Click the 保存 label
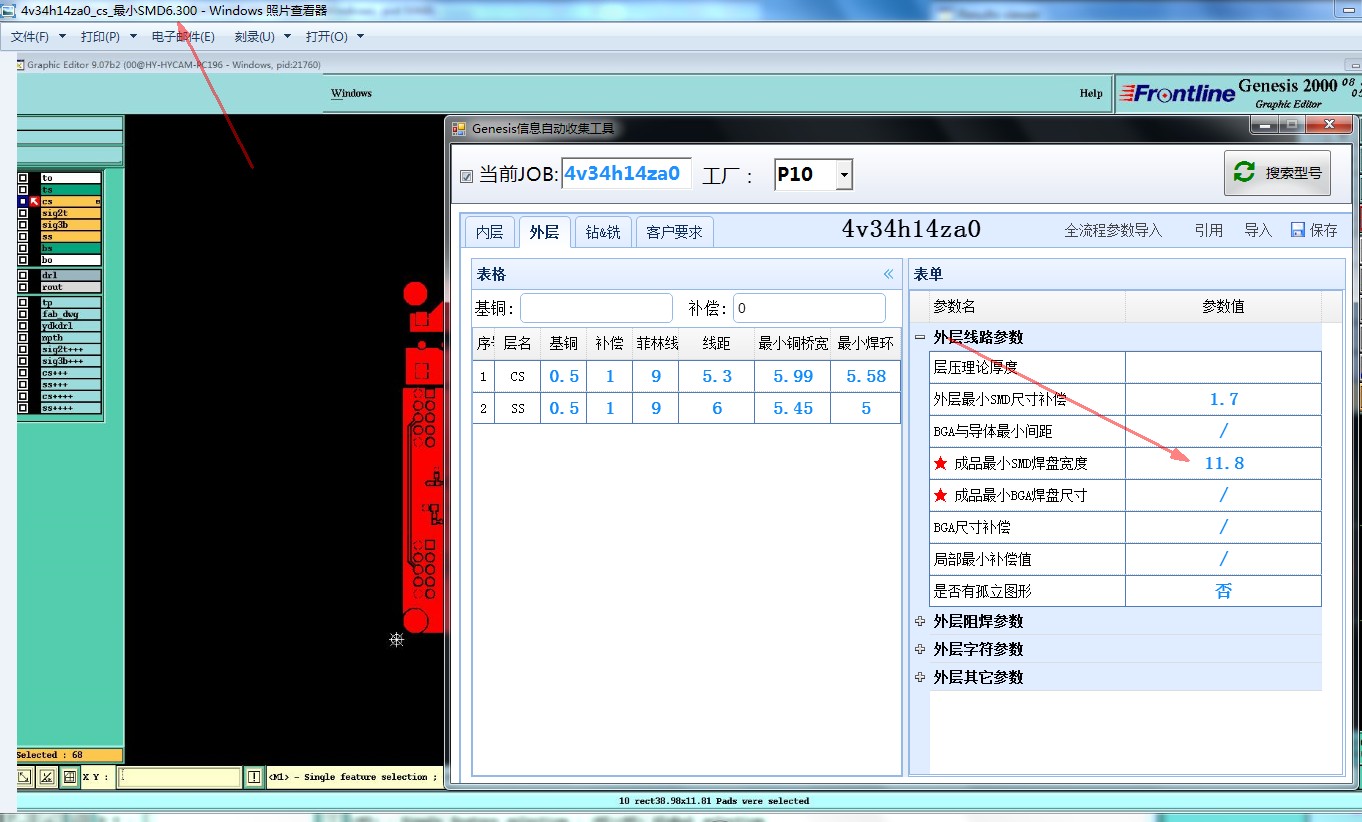 point(1323,230)
